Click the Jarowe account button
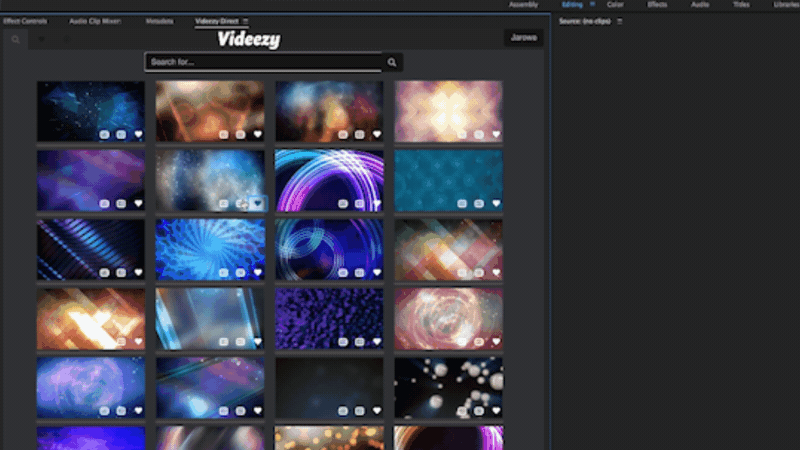 click(x=523, y=39)
